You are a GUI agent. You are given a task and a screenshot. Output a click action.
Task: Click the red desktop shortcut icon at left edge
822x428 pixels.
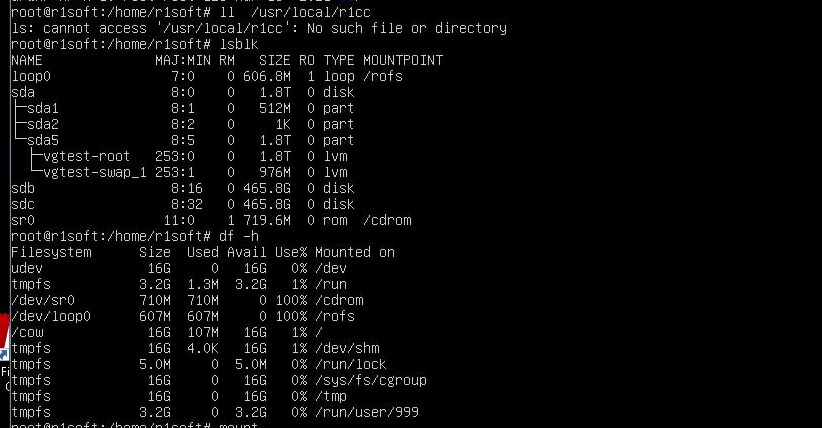[x=4, y=336]
